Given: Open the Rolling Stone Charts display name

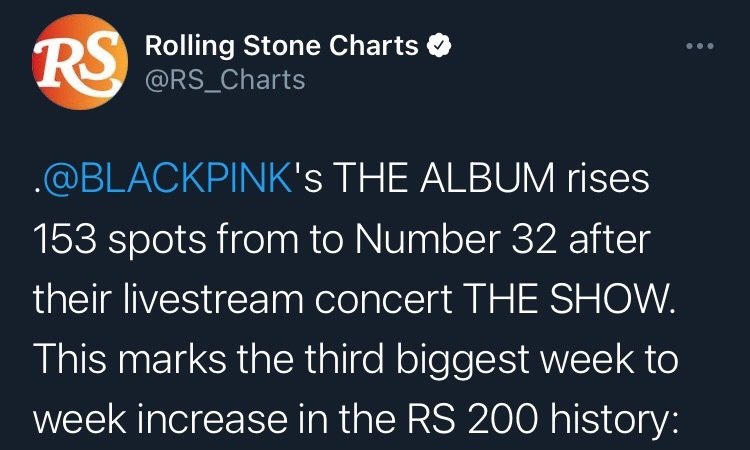Looking at the screenshot, I should (x=284, y=45).
